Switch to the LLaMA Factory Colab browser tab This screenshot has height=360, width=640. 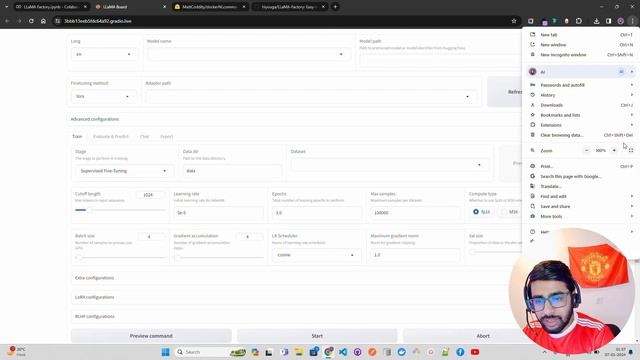51,7
